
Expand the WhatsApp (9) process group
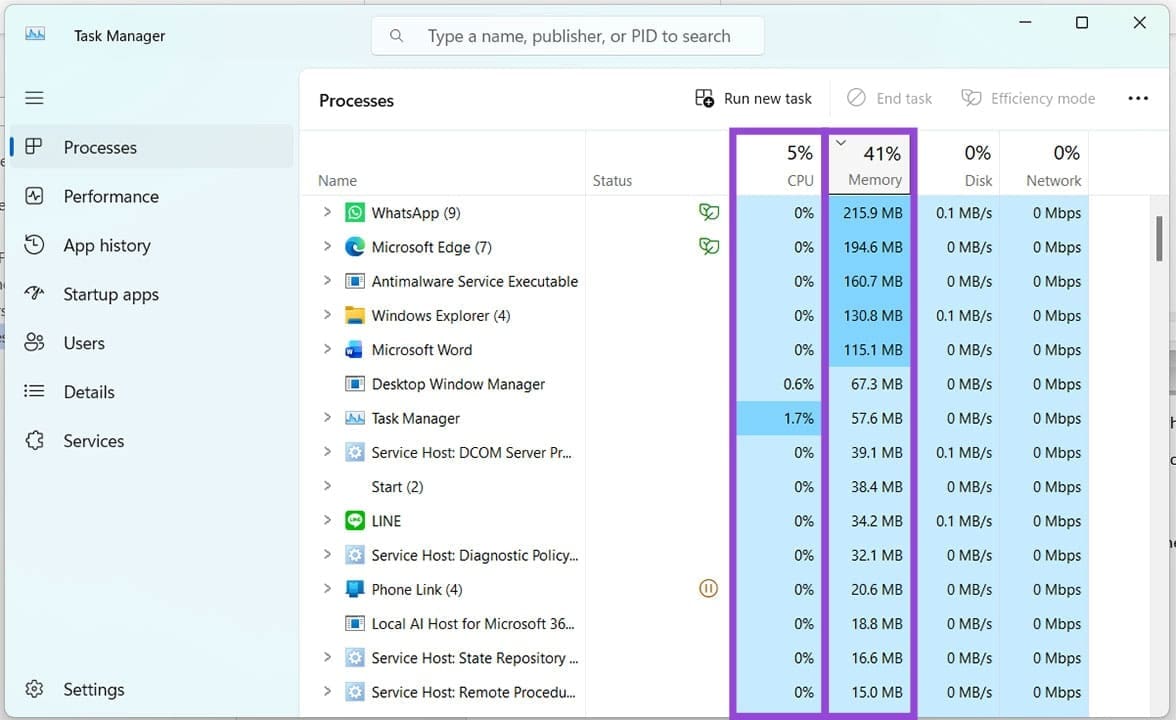(x=327, y=212)
